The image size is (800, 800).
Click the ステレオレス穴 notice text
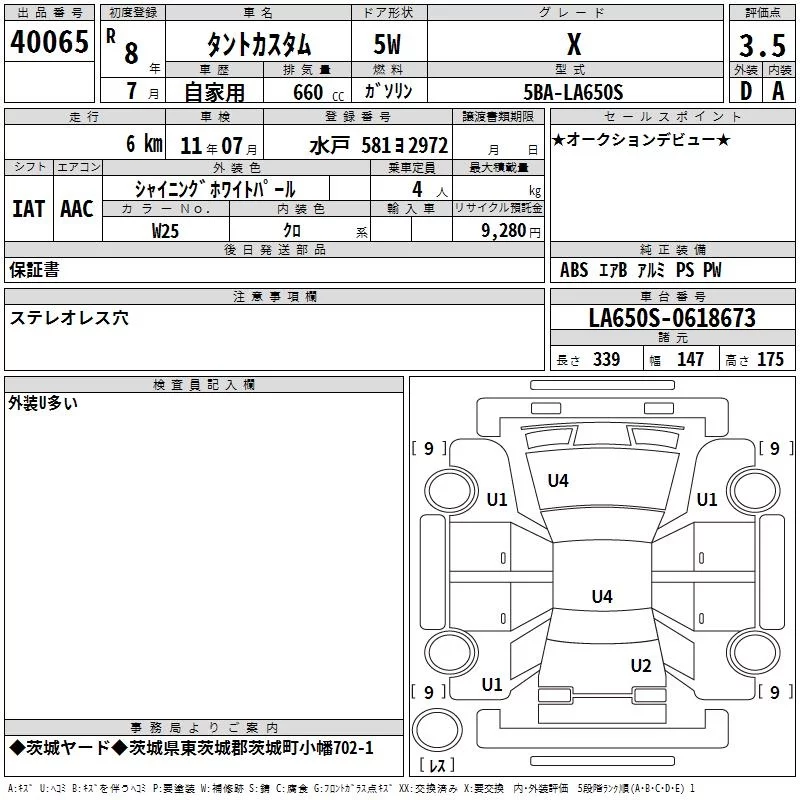click(69, 318)
